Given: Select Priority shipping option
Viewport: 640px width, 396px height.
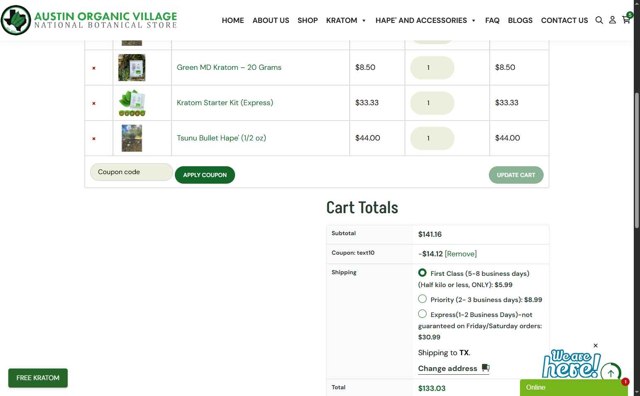Looking at the screenshot, I should pos(422,299).
